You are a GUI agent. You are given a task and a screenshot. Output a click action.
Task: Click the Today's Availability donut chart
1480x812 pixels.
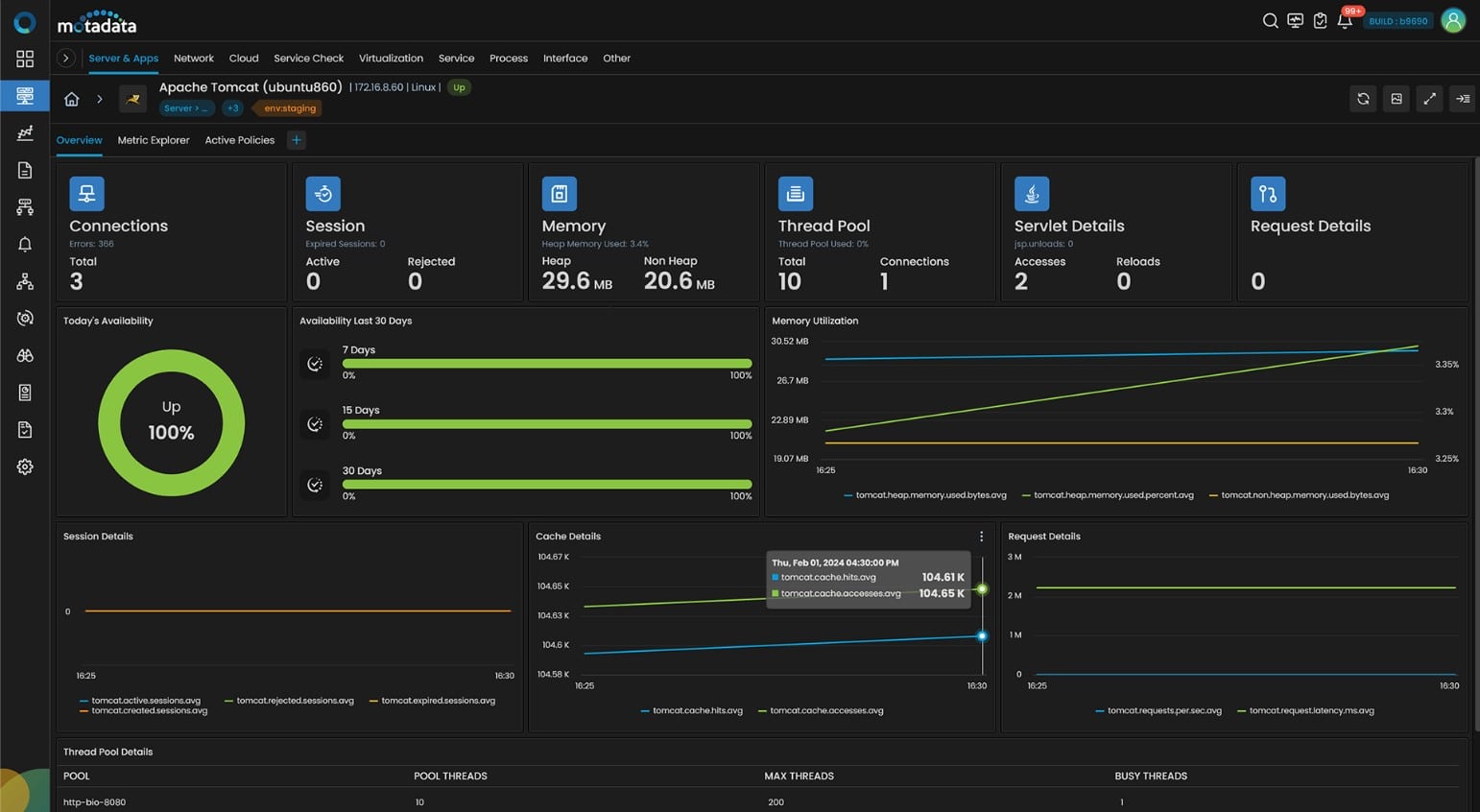tap(172, 422)
